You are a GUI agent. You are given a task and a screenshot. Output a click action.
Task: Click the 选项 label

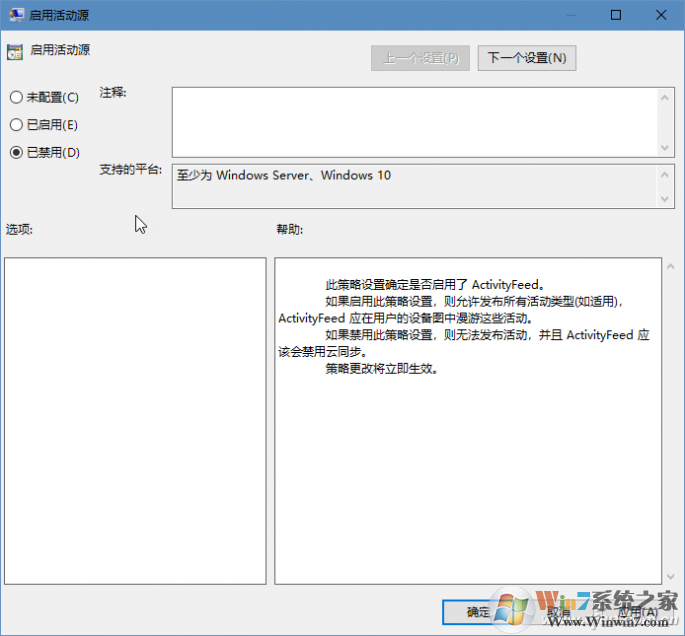pyautogui.click(x=19, y=229)
